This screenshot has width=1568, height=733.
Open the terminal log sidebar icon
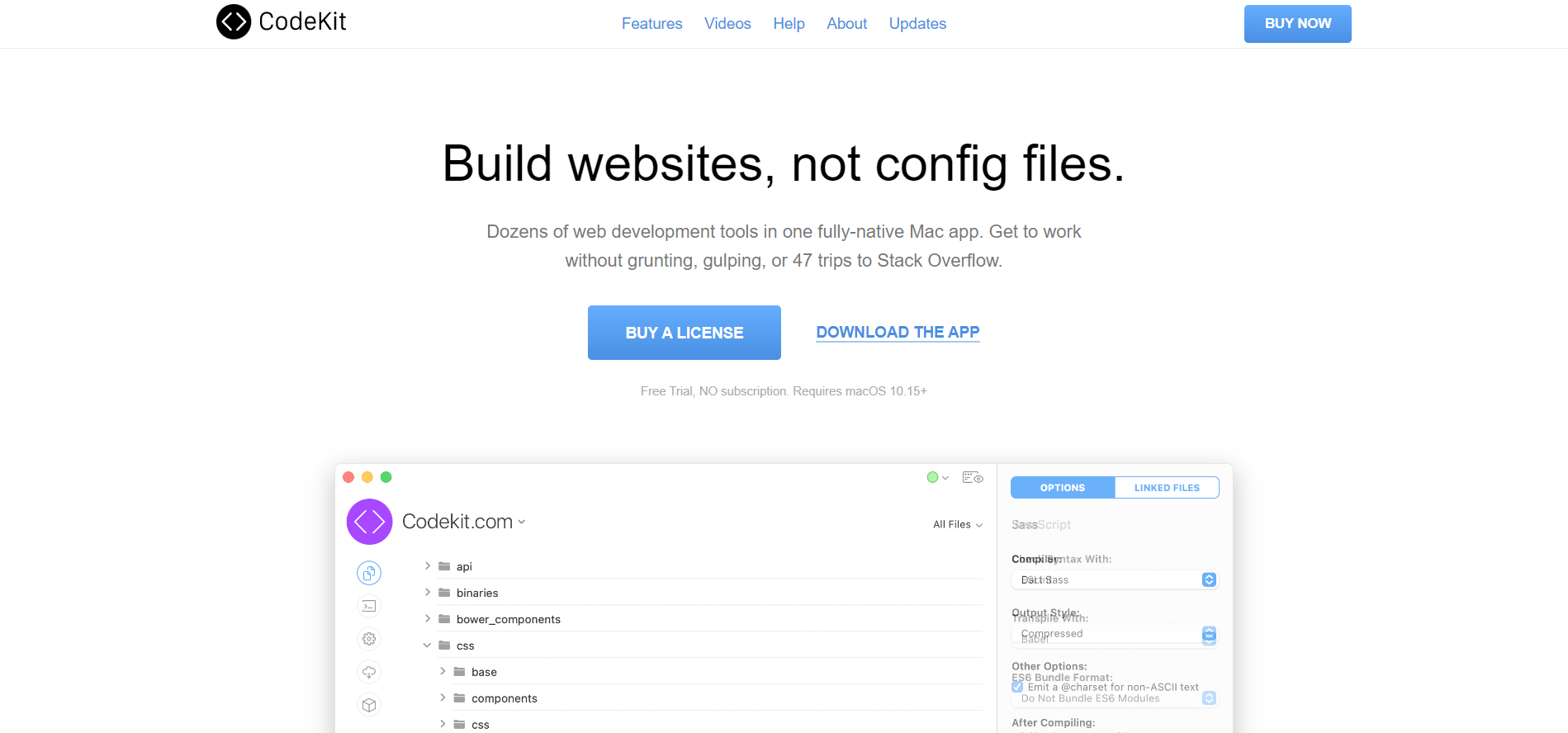pos(369,606)
